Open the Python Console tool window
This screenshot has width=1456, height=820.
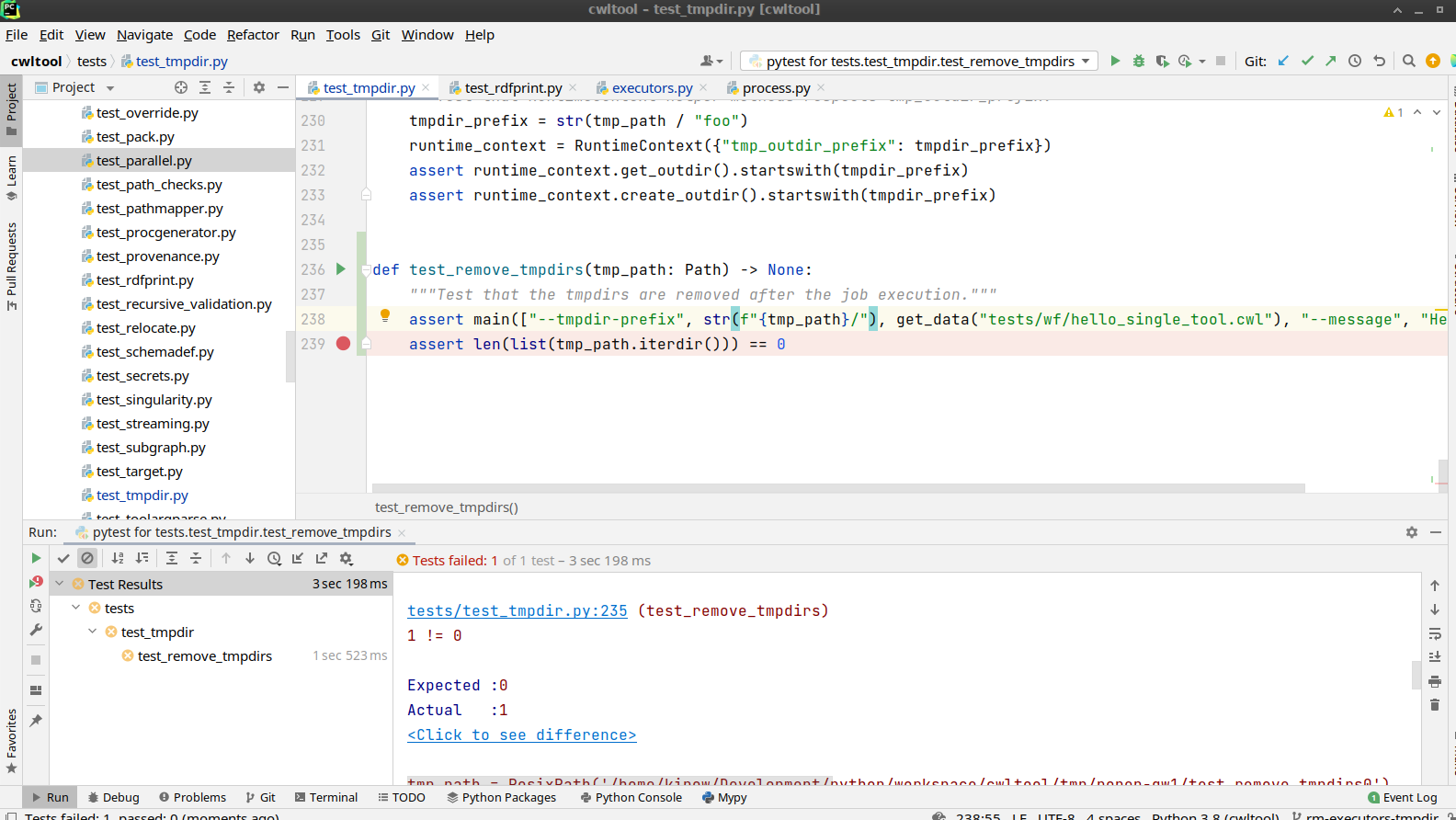631,797
